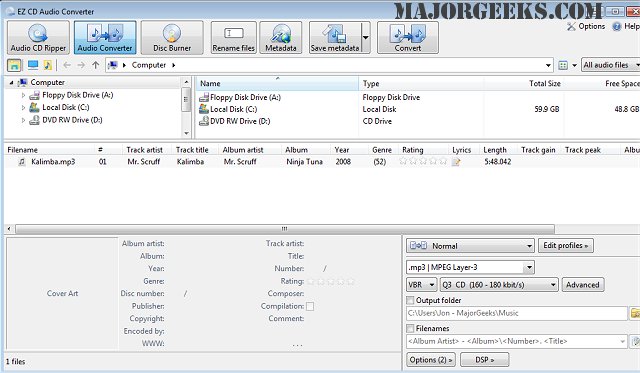Open the Save metadata dropdown arrow
Viewport: 640px width, 373px height.
click(x=366, y=38)
